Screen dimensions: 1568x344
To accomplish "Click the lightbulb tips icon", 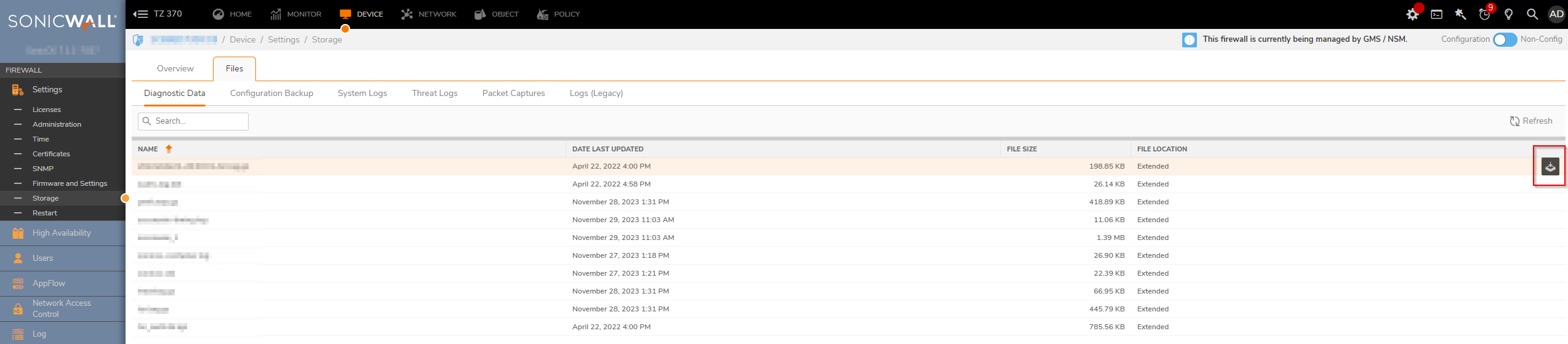I will (x=1508, y=14).
